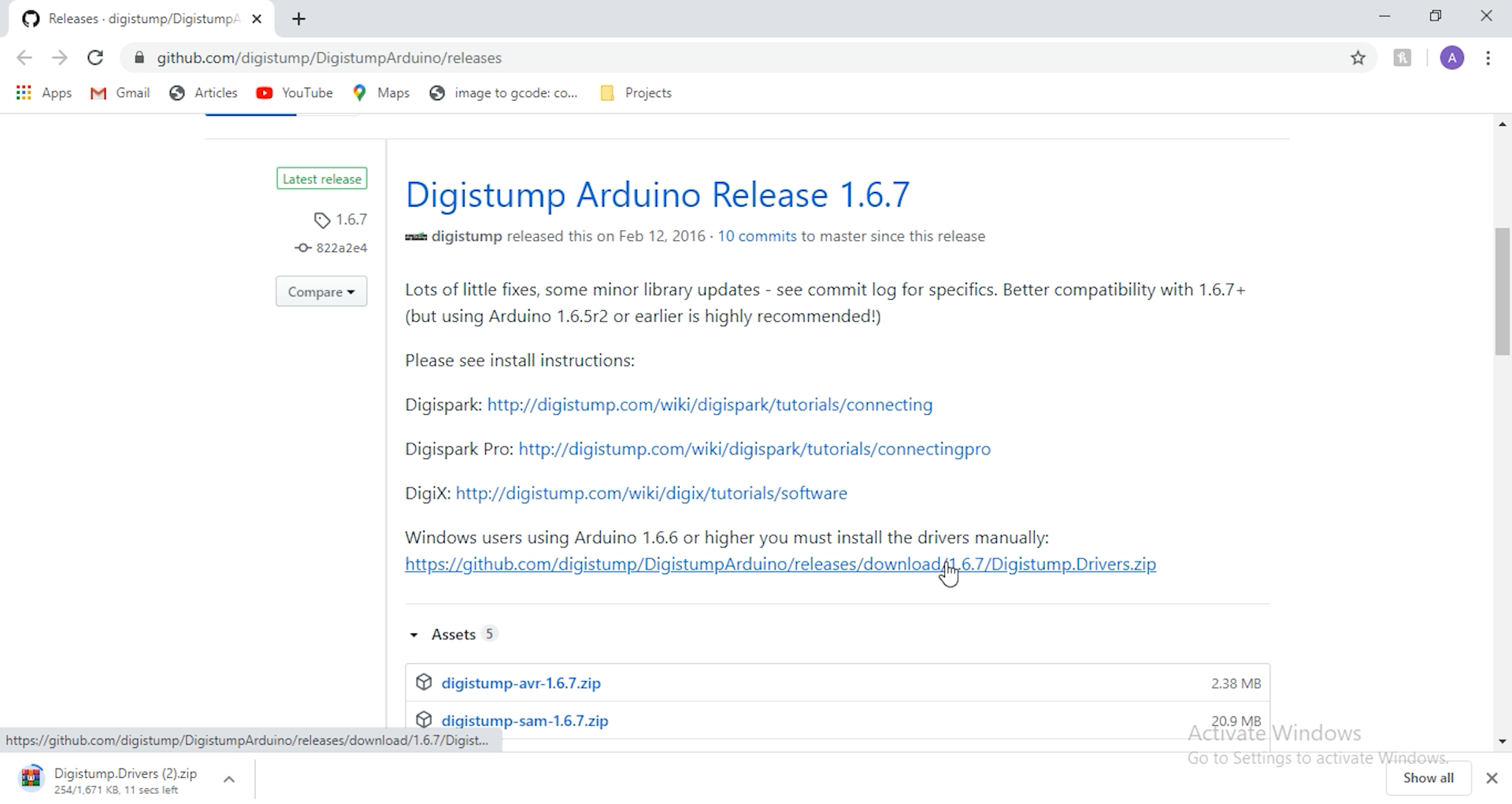Open a new browser tab
Screen dimensions: 1512x804
[298, 19]
